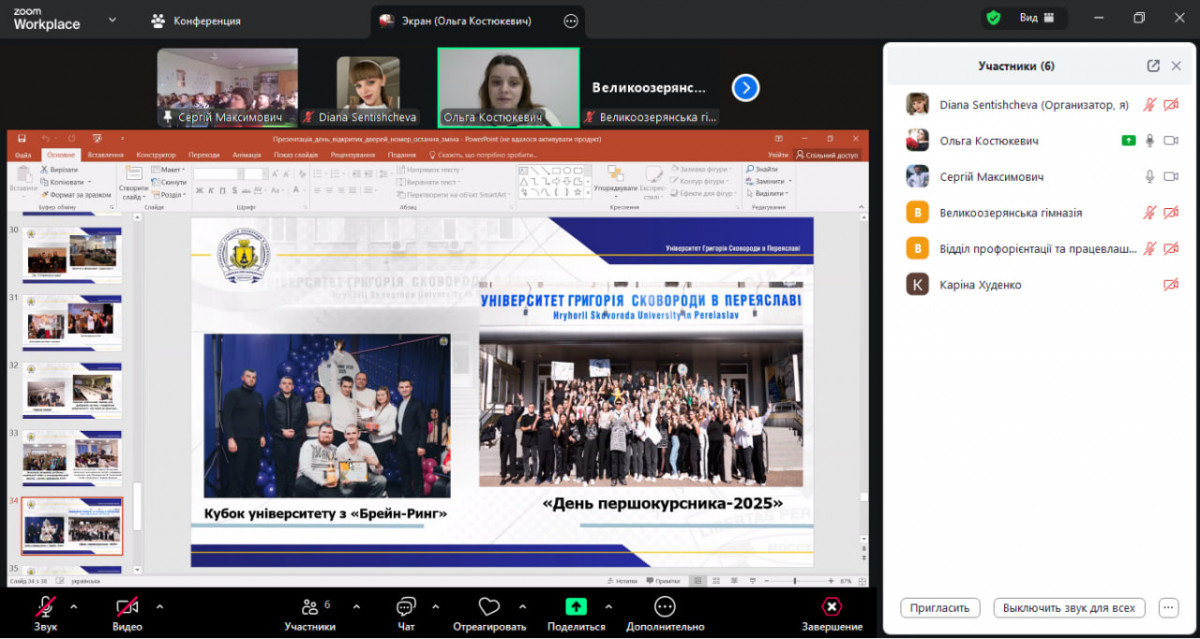
Task: Click the React (Отреагировать) heart icon
Action: (489, 606)
